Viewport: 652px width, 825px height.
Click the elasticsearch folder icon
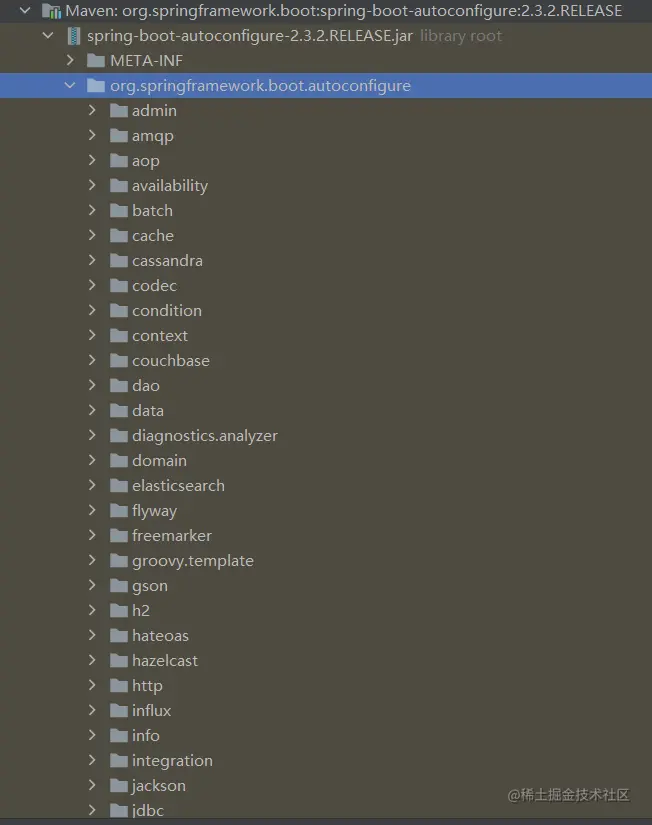tap(119, 486)
